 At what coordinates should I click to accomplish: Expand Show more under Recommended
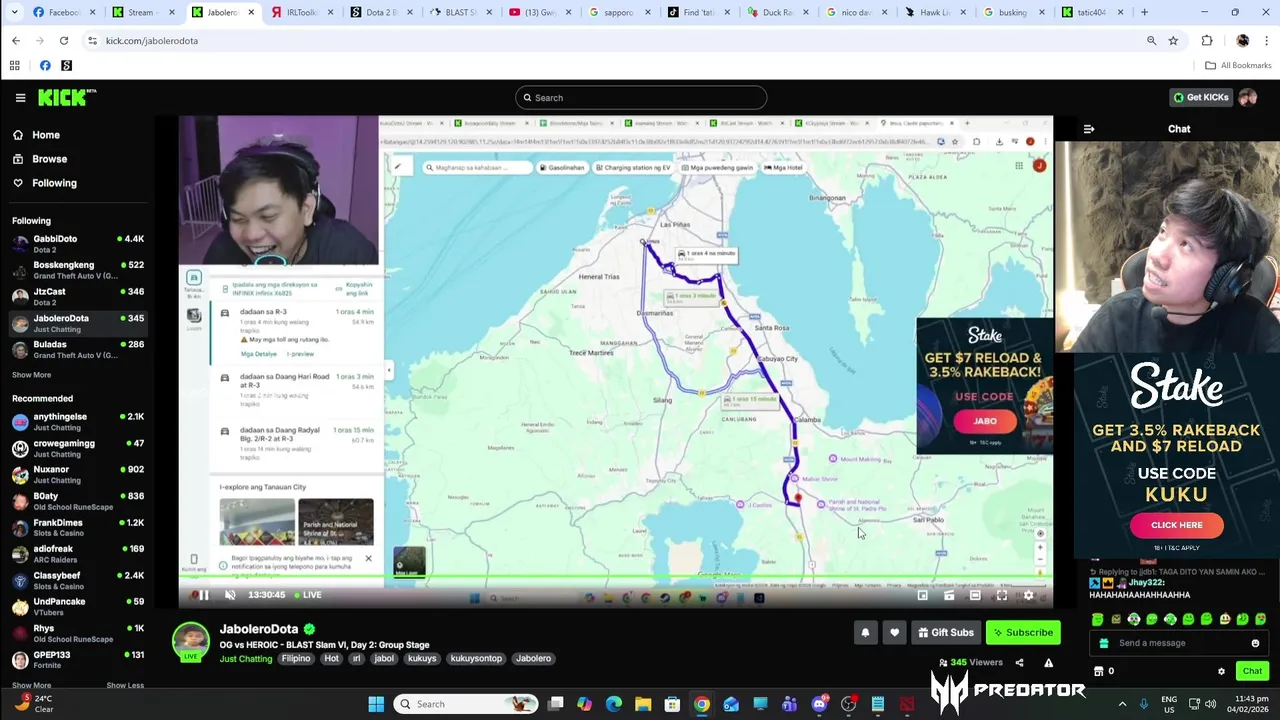[31, 685]
